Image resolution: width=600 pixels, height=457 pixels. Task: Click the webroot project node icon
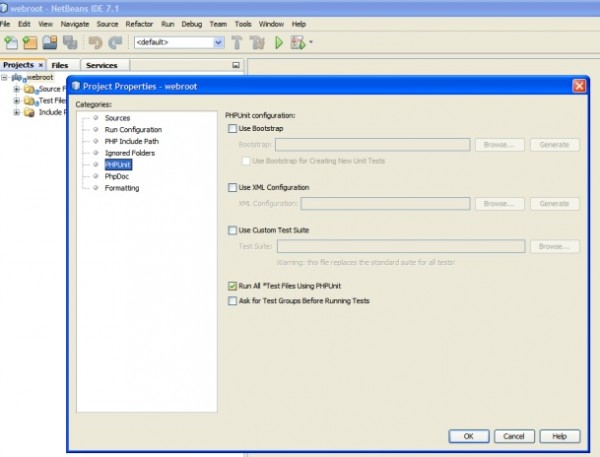[x=18, y=78]
